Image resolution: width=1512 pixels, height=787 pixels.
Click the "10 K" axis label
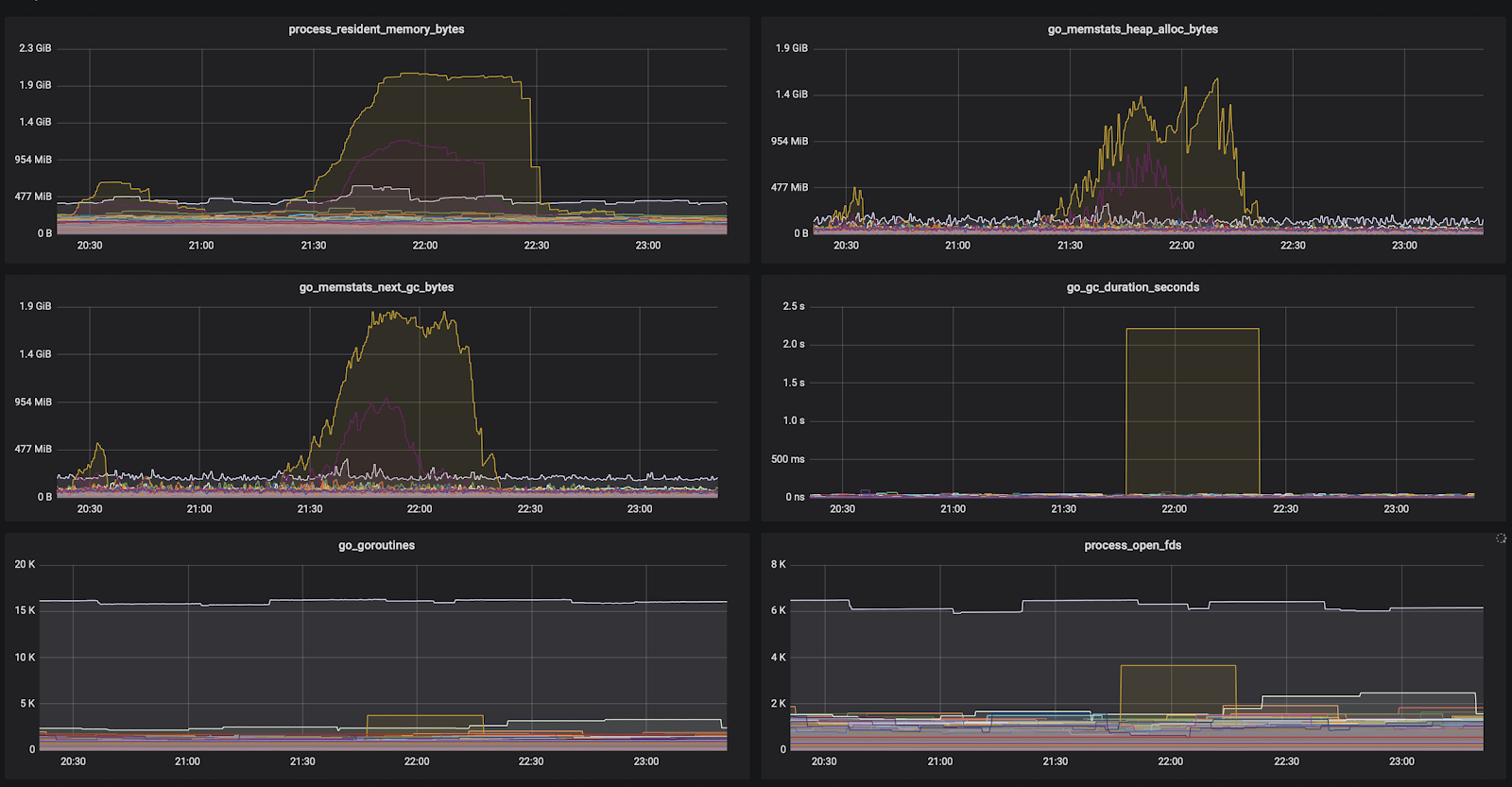[25, 658]
